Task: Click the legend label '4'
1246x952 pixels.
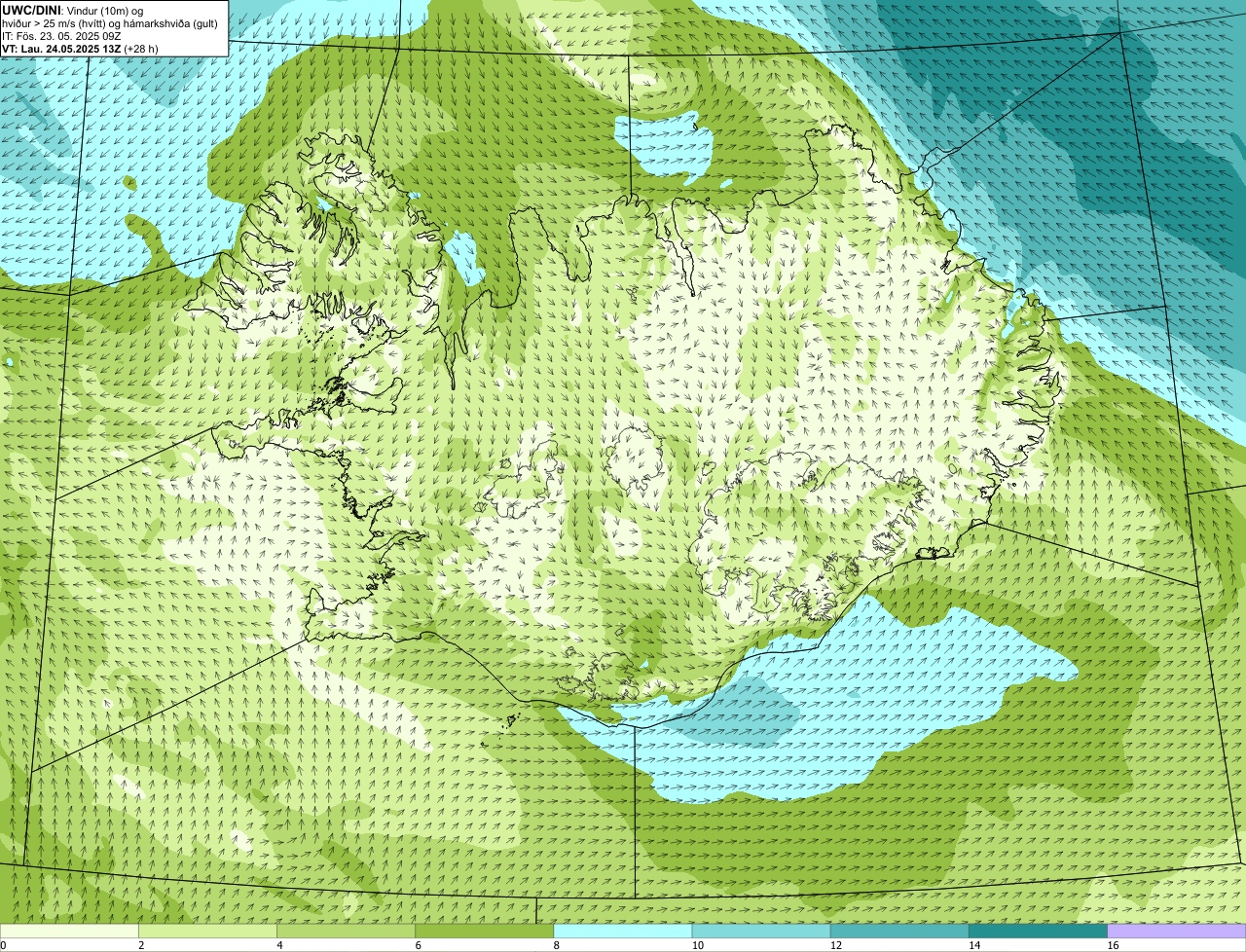Action: (x=279, y=945)
